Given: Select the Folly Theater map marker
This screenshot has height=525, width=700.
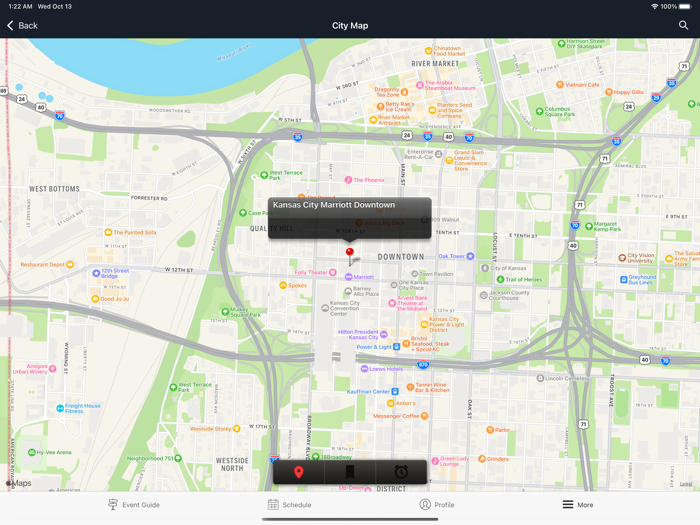Looking at the screenshot, I should click(x=333, y=272).
